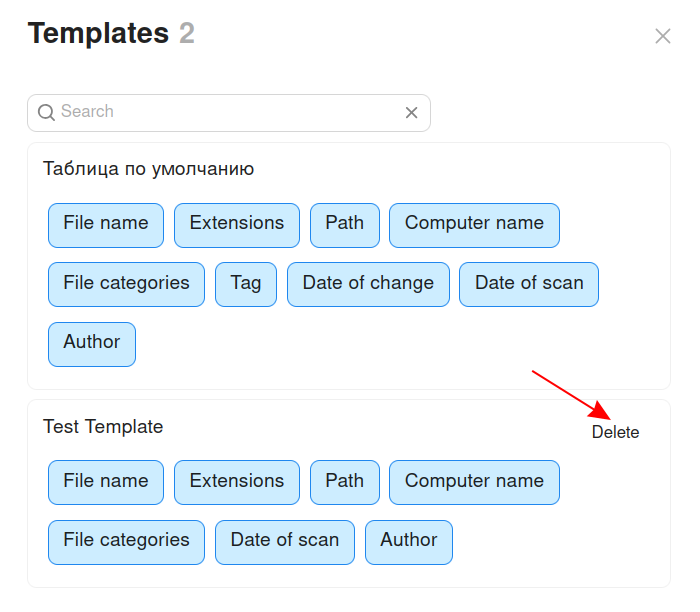
Task: Click Computer name chip in Test Template
Action: click(474, 481)
